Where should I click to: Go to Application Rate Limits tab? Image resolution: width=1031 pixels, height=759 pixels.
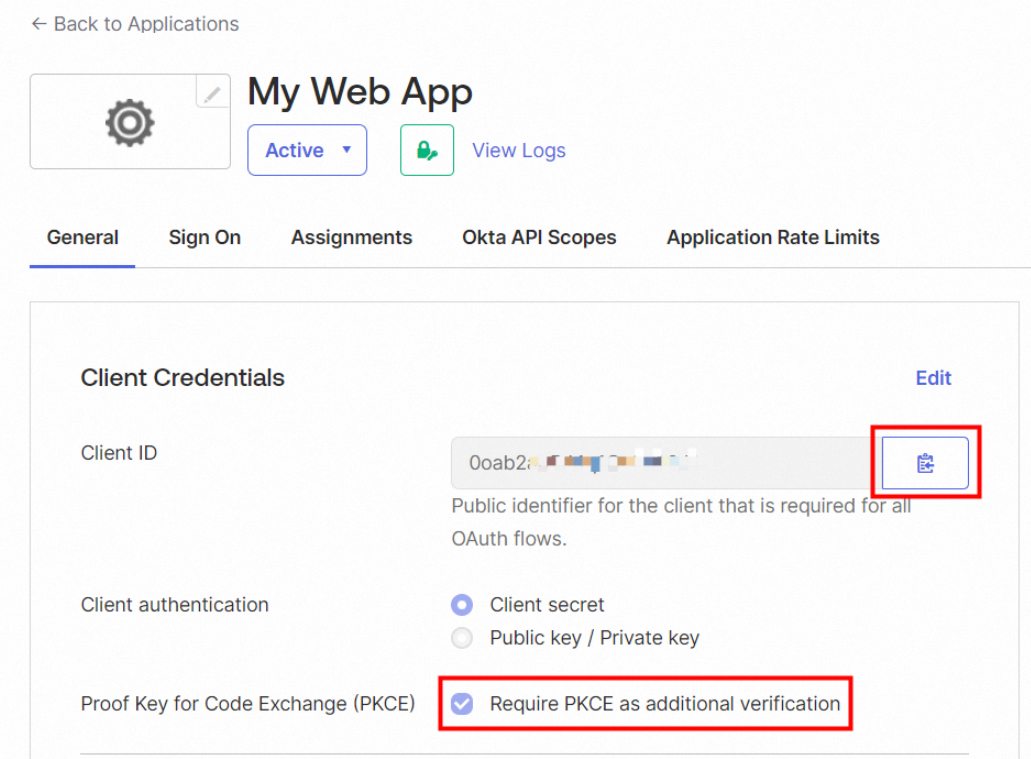pos(773,237)
